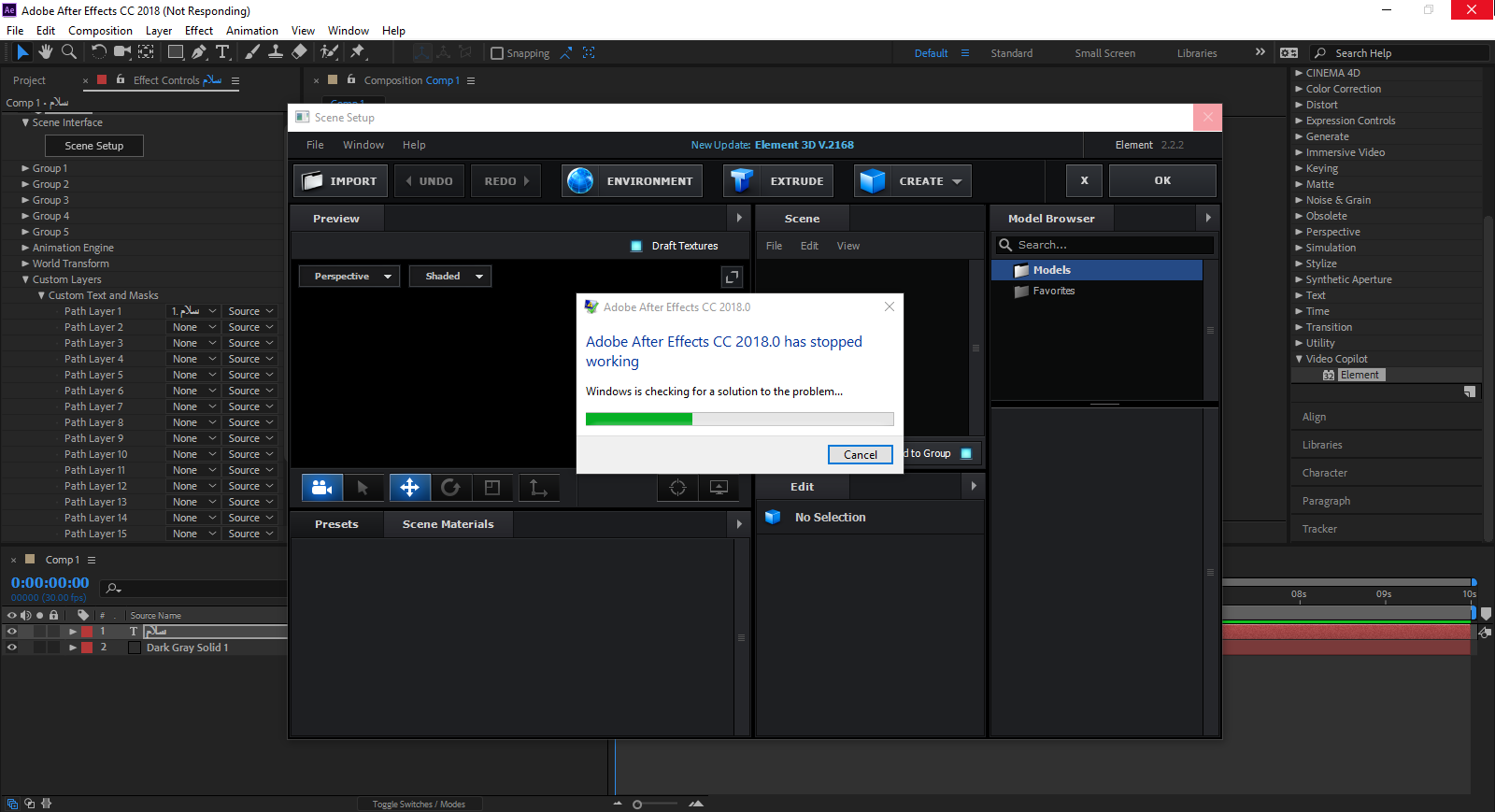Select the Zoom magnifier tool

pos(69,52)
